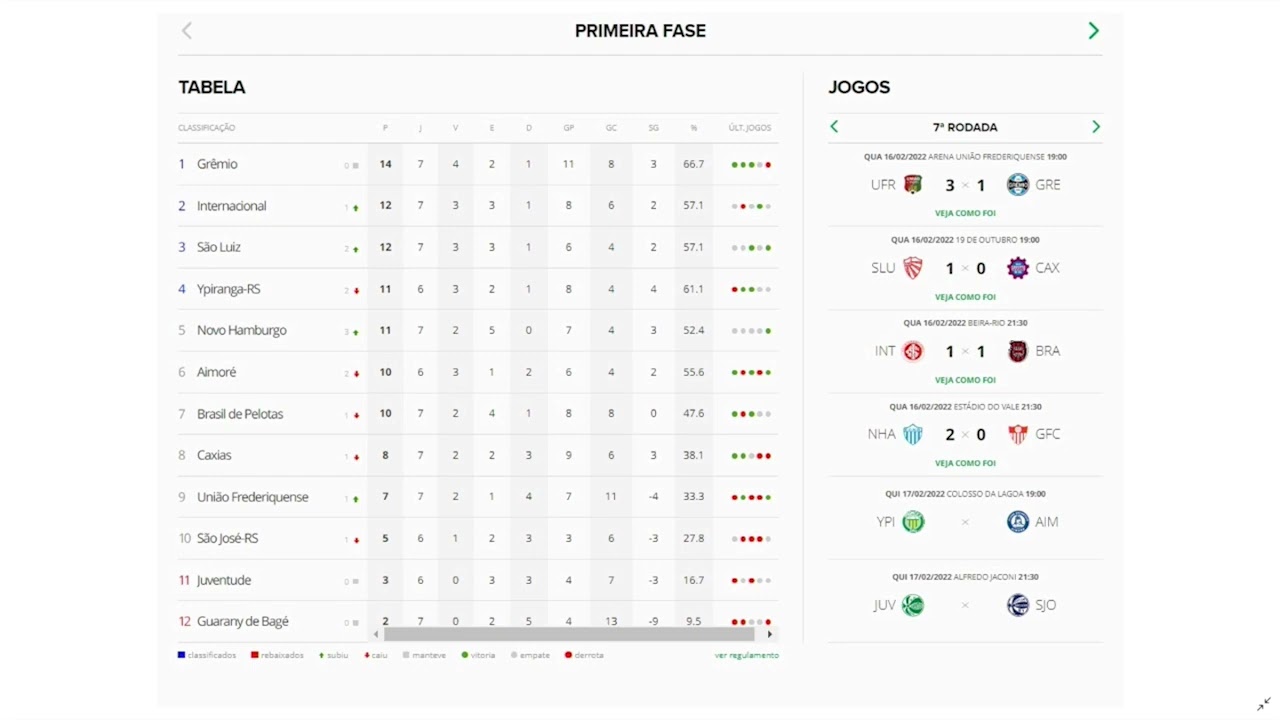
Task: Click the JUV team crest
Action: point(912,605)
